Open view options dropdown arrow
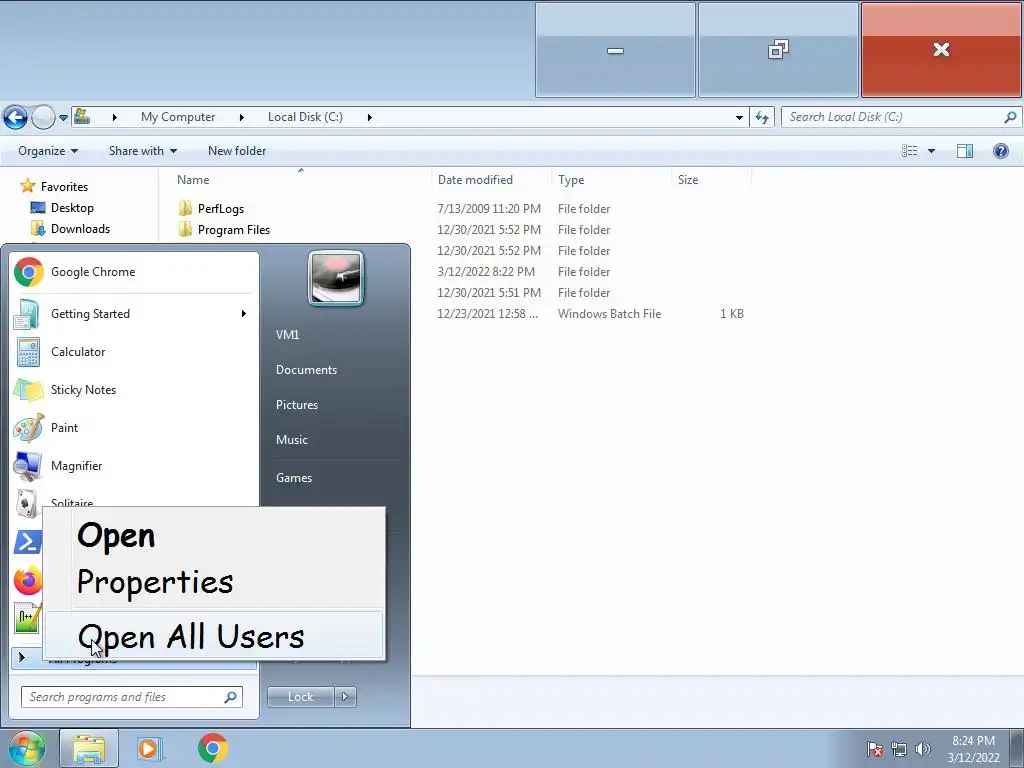The image size is (1024, 768). [x=931, y=152]
